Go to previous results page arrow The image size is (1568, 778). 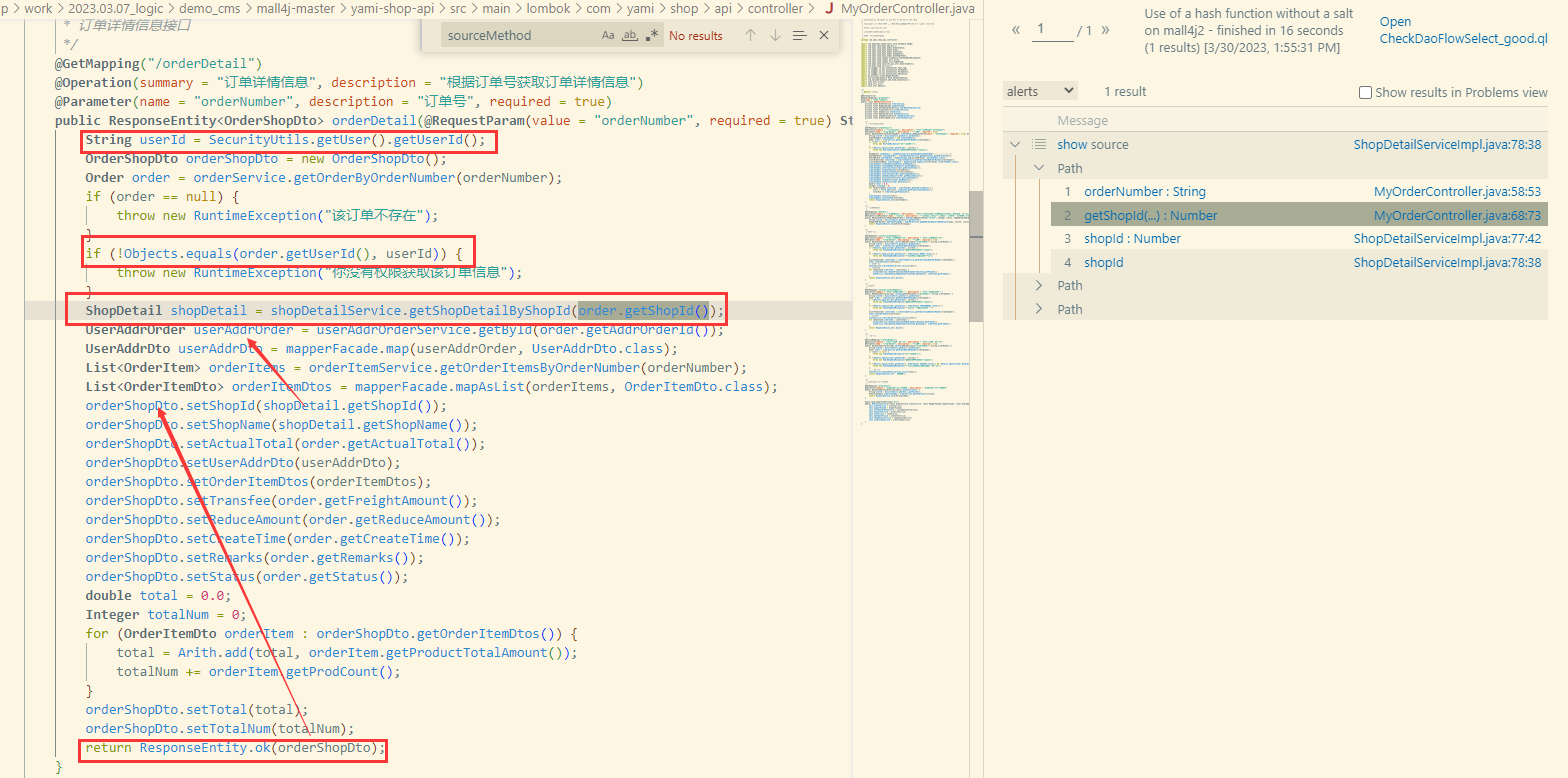pos(1016,30)
